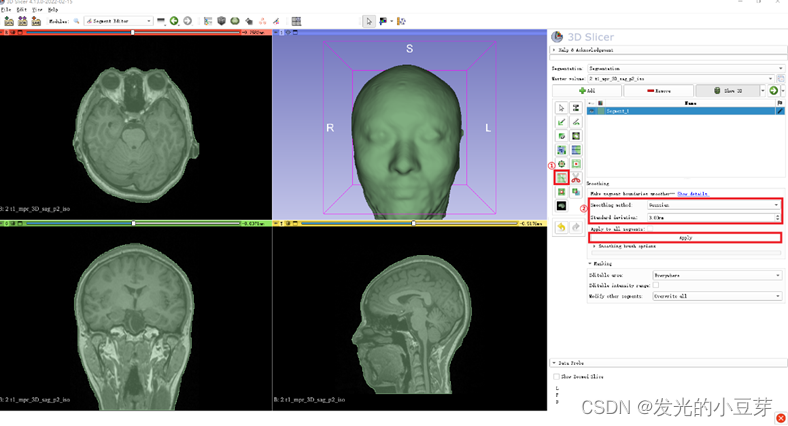Go to the previous module with green arrow
Viewport: 788px width, 426px height.
click(x=174, y=21)
